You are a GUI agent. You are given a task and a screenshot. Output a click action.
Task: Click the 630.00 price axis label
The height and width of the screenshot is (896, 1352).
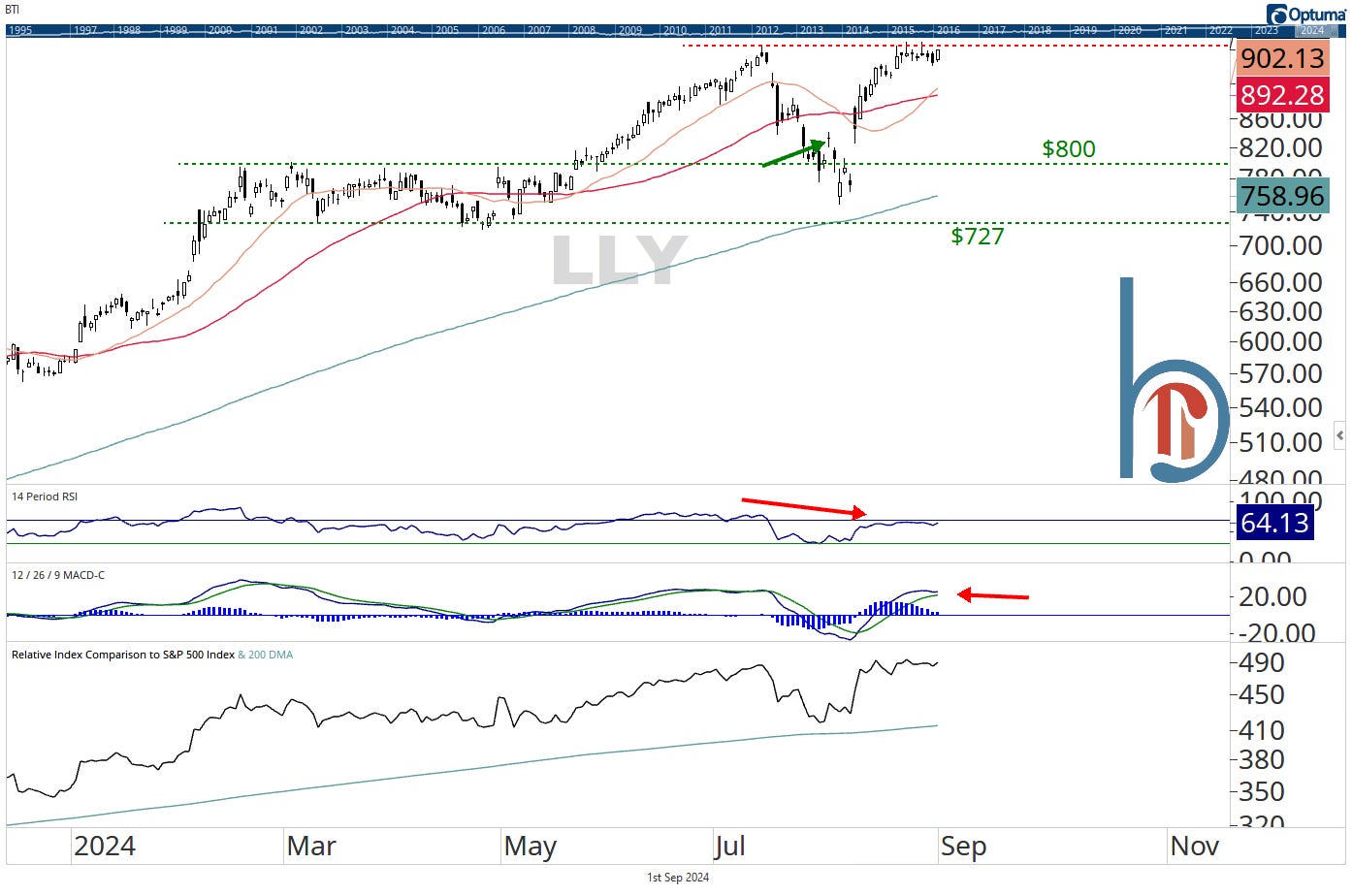point(1281,311)
